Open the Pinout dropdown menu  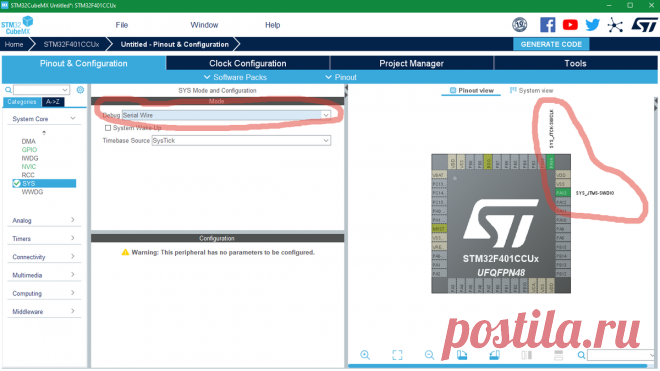point(341,77)
